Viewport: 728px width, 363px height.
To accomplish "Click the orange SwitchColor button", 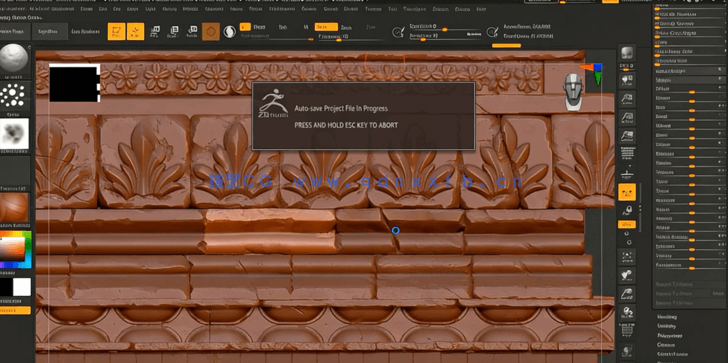I will (x=15, y=310).
